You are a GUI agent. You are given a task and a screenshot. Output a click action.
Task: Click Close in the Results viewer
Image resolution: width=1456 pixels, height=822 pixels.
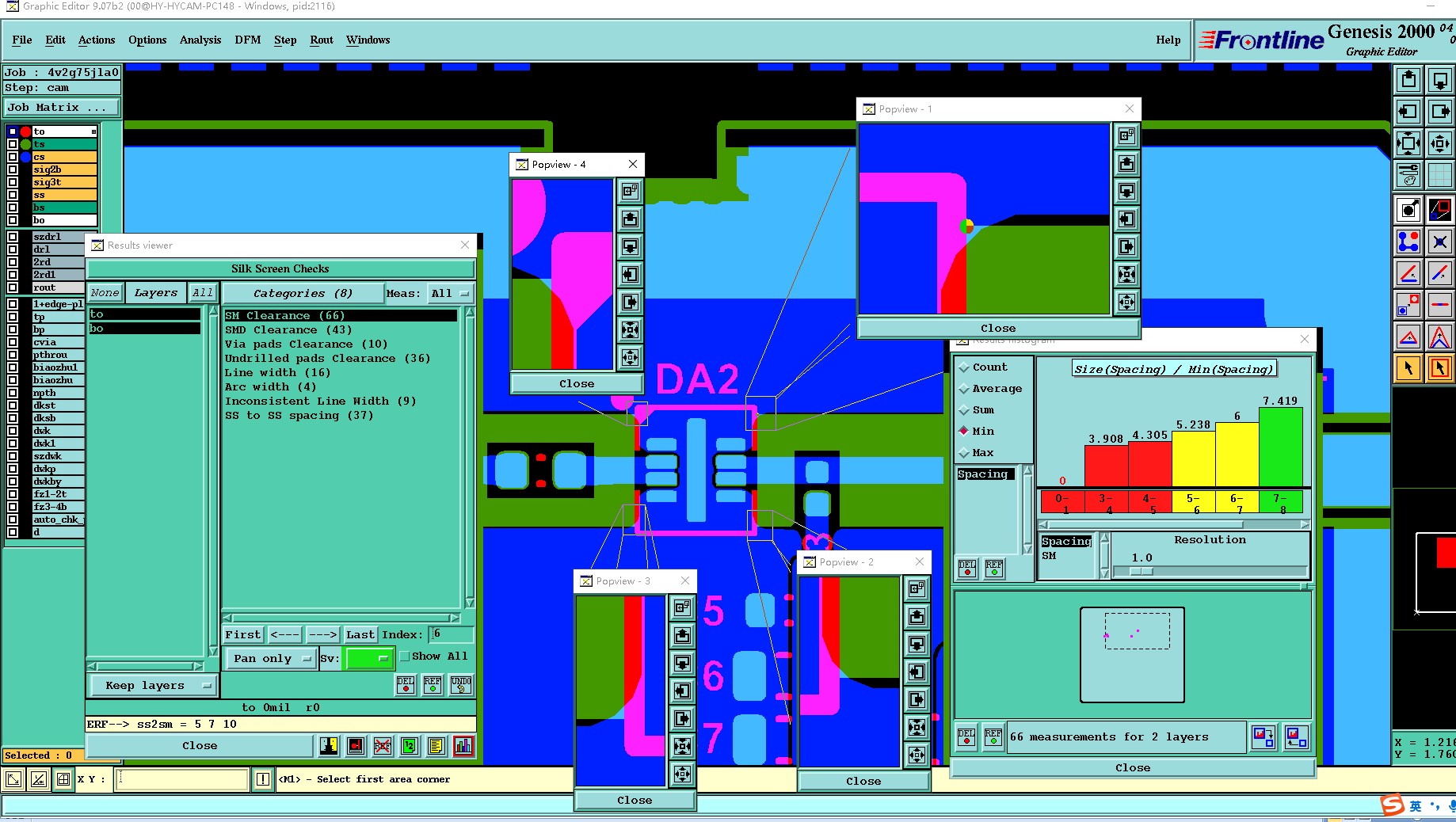click(x=200, y=746)
